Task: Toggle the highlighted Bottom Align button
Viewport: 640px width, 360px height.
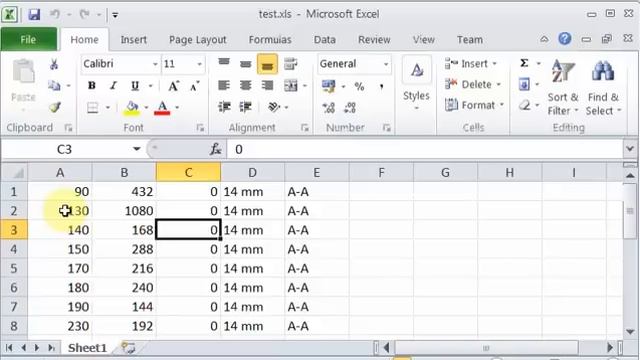Action: pos(267,64)
